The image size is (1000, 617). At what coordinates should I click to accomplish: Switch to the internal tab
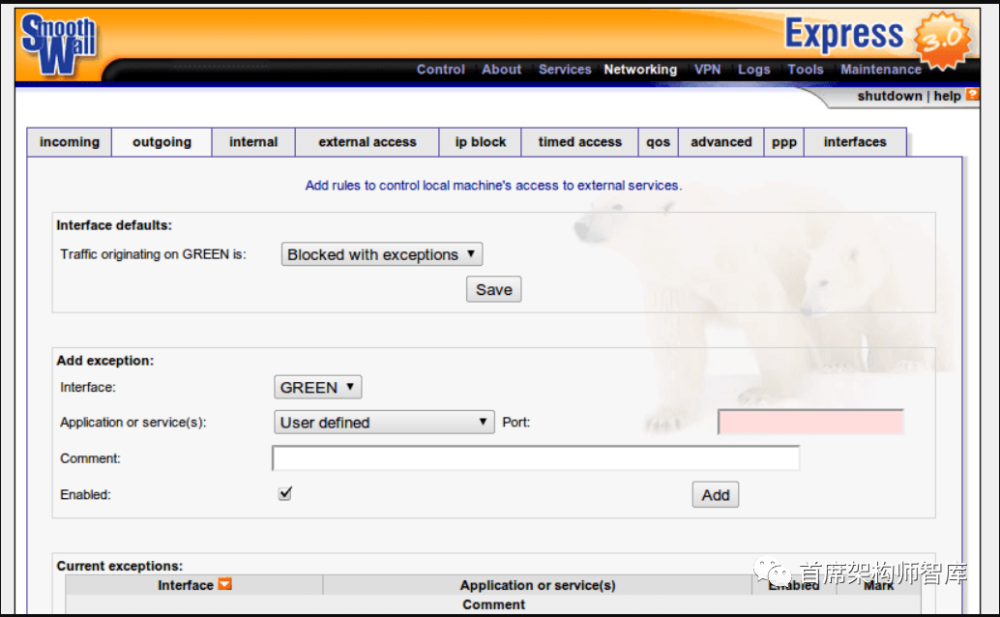coord(253,142)
